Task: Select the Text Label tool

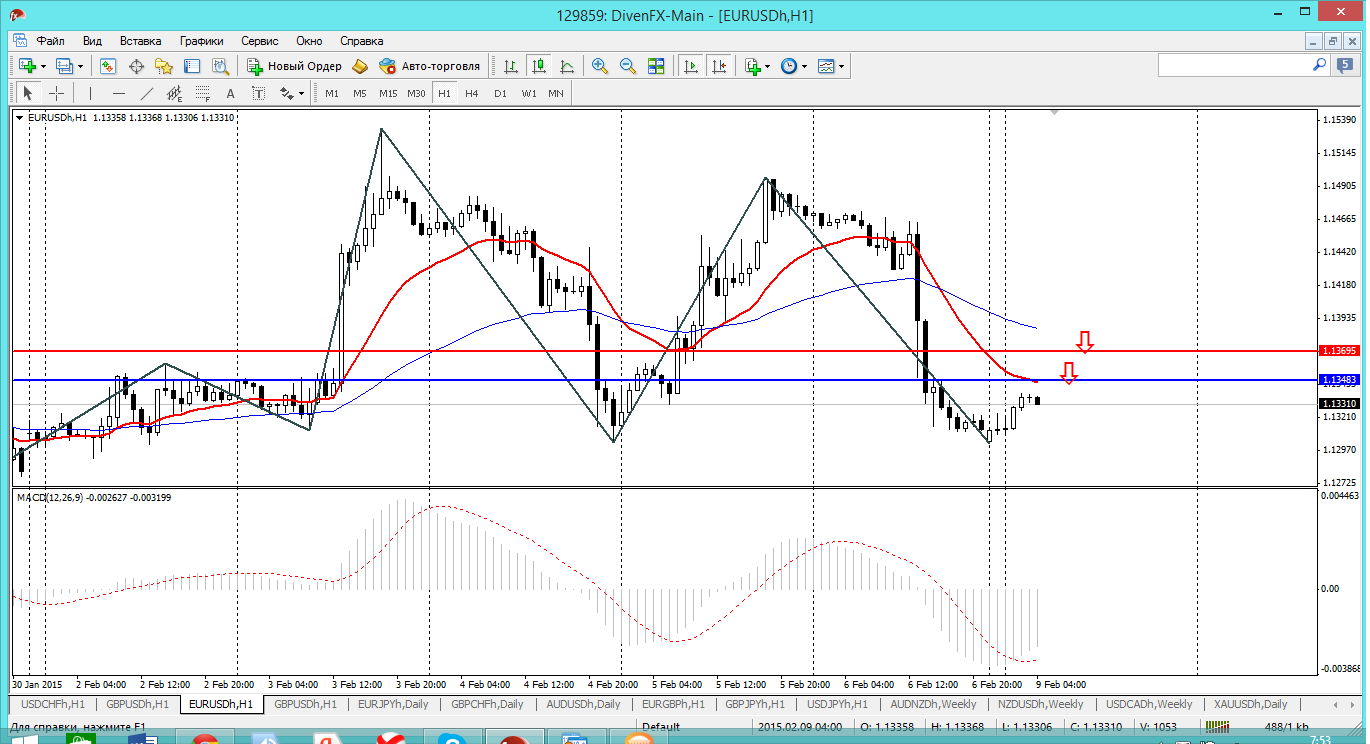Action: (x=258, y=93)
